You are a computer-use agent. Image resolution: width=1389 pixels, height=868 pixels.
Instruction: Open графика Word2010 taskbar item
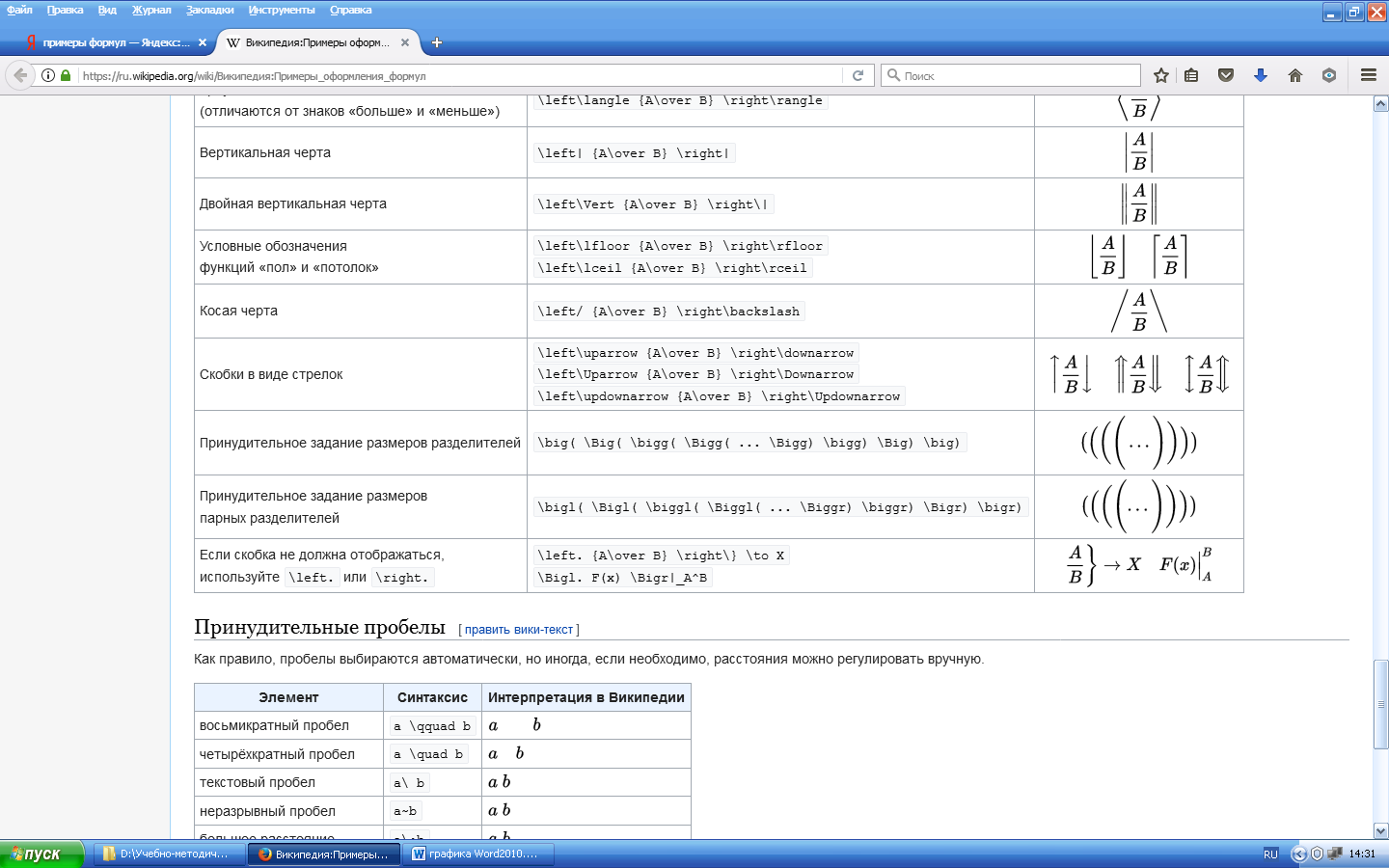(480, 854)
